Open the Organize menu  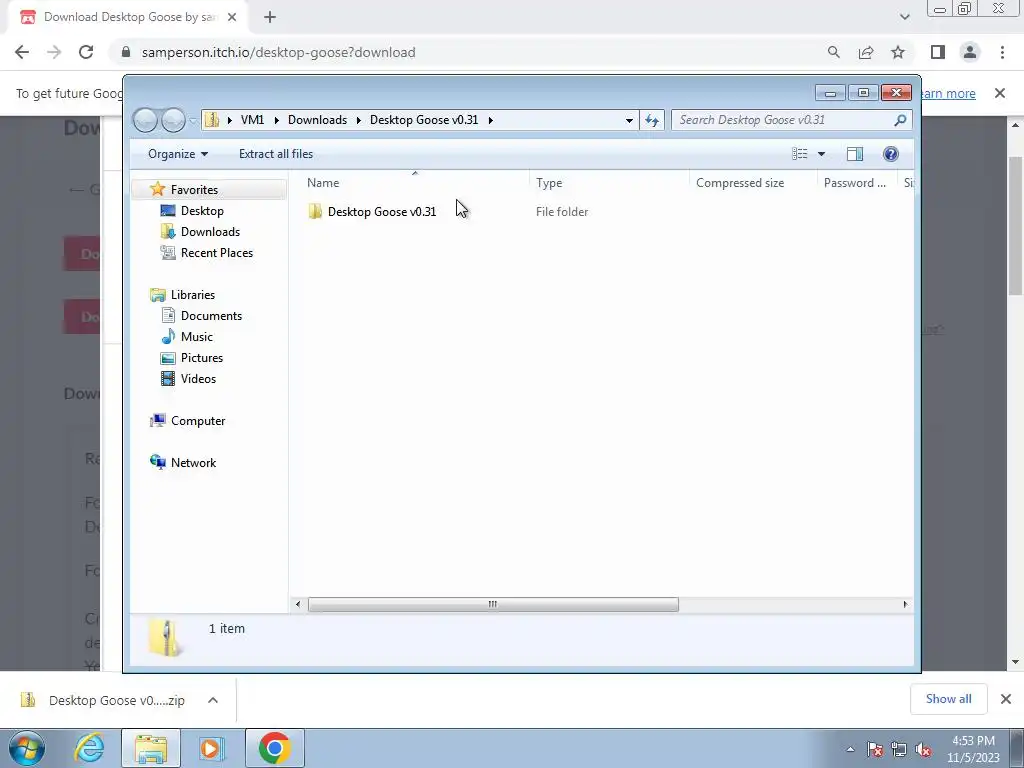point(178,154)
